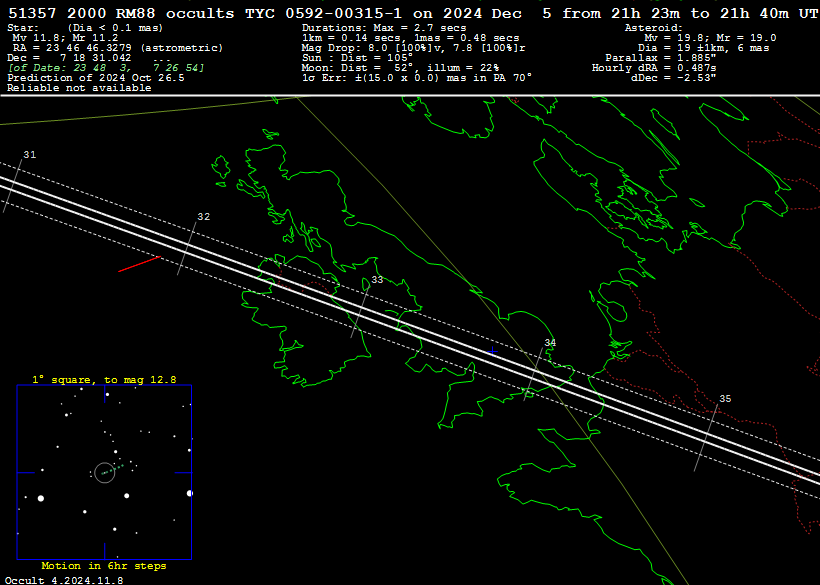Click 'Prediction of 2024 Oct 26.5' text
Screen dimensions: 820x585
(x=95, y=77)
